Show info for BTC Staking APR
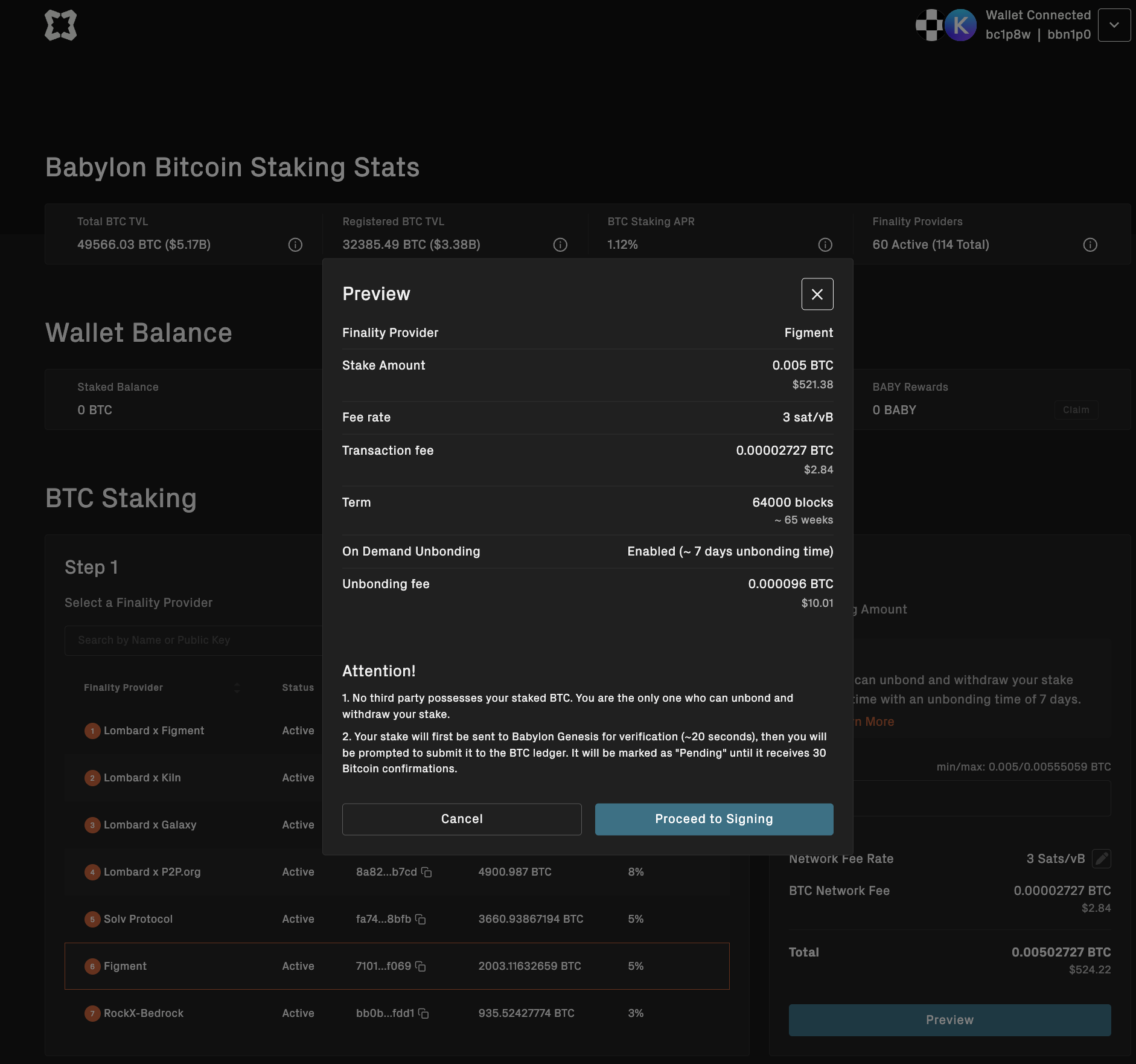This screenshot has height=1064, width=1136. (825, 245)
